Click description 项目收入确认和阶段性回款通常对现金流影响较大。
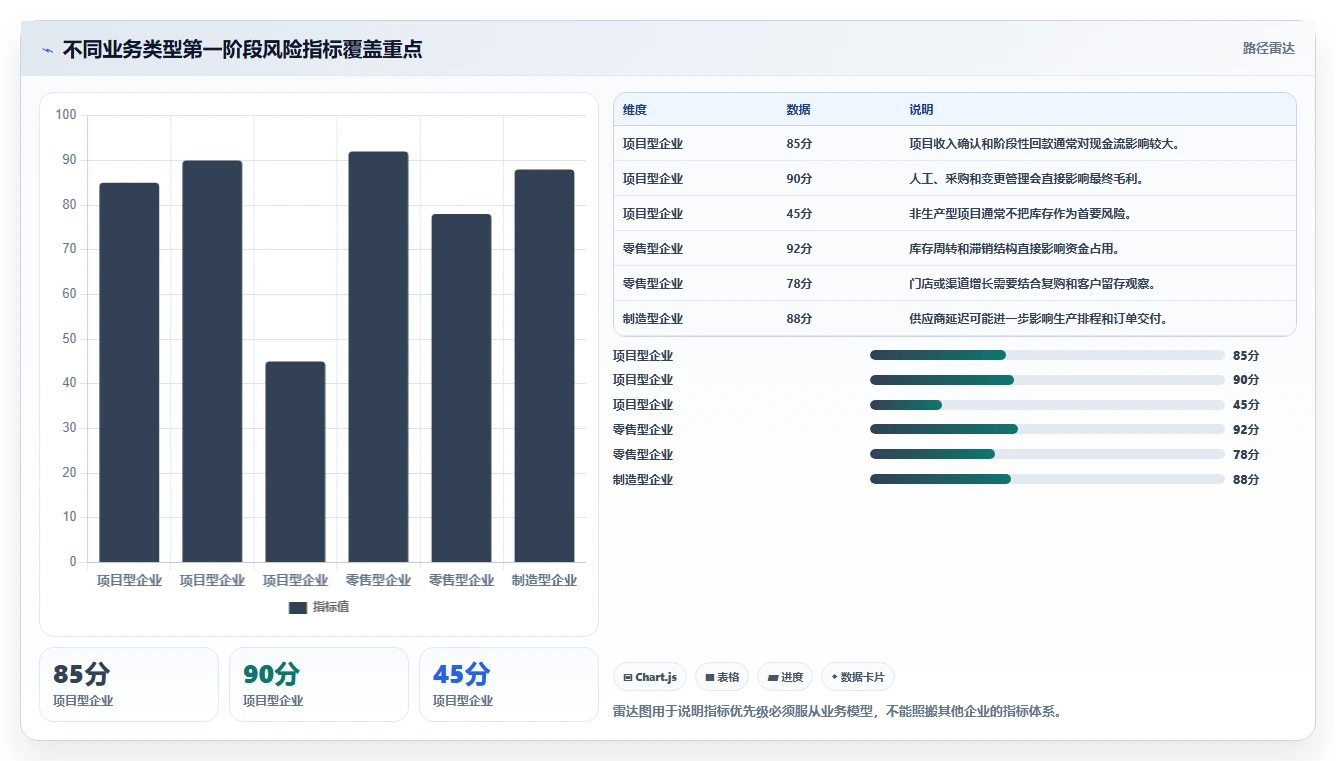Screen dimensions: 1336x761 coord(1045,144)
